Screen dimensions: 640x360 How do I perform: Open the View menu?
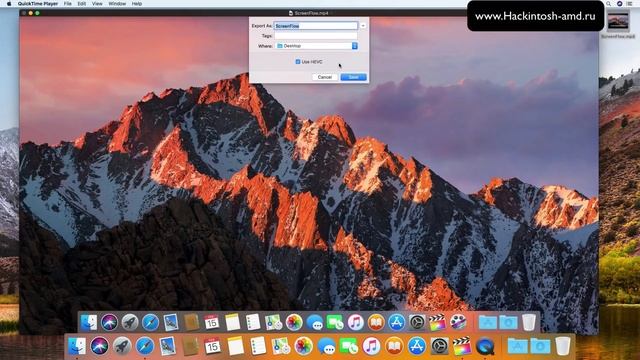[97, 4]
